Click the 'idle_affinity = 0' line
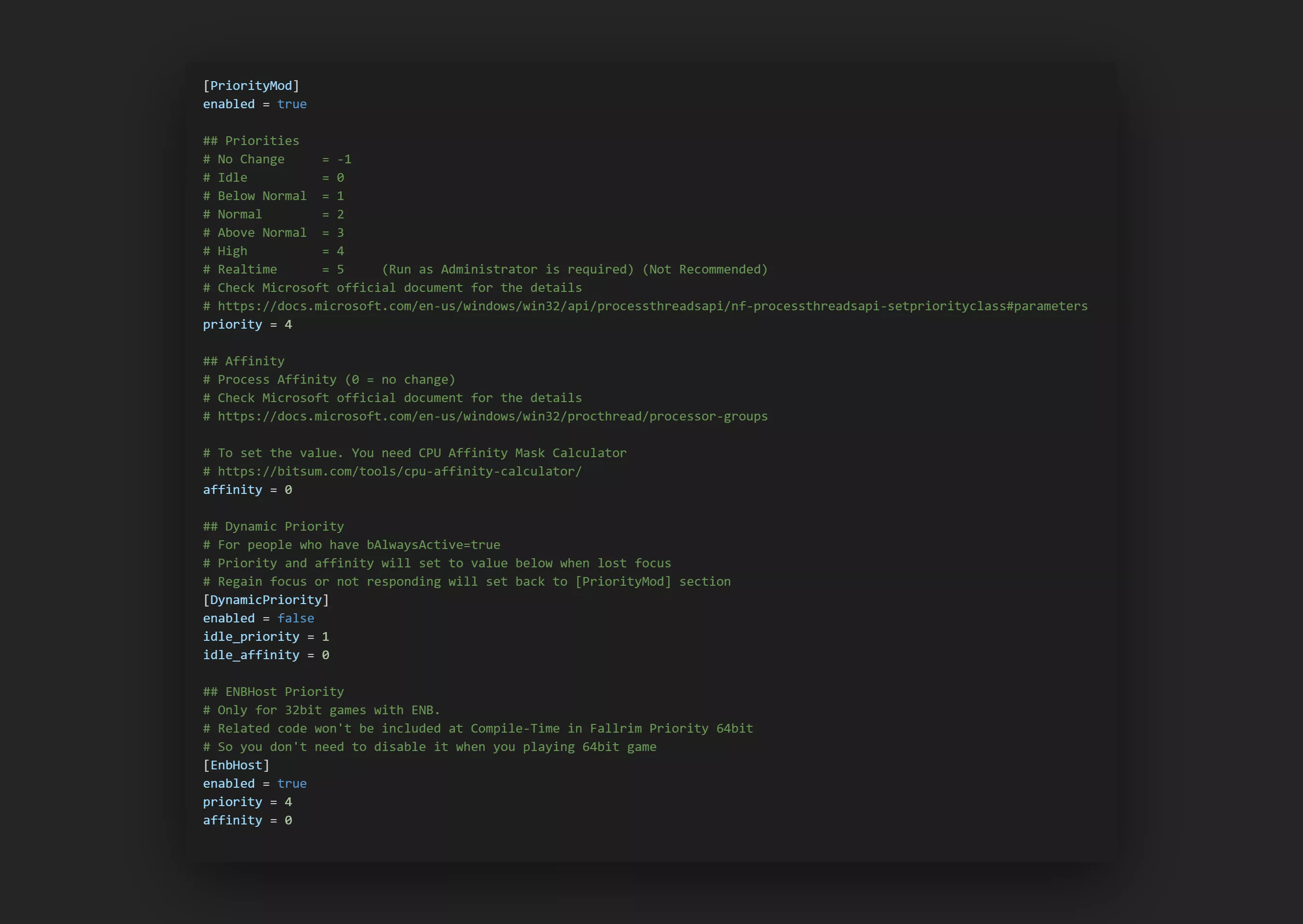This screenshot has width=1303, height=924. (x=266, y=655)
